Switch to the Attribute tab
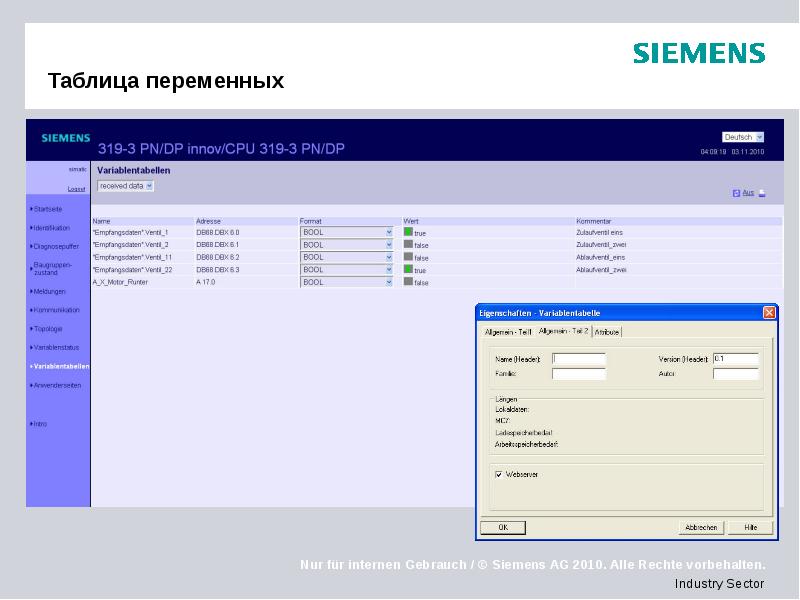The width and height of the screenshot is (800, 600). [x=608, y=332]
